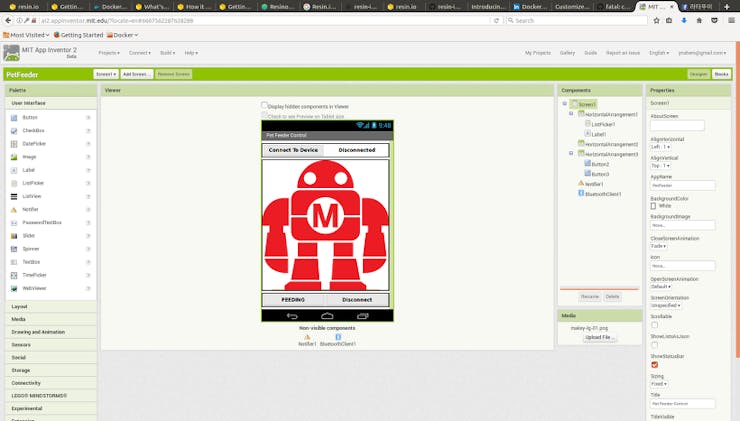This screenshot has width=740, height=421.
Task: Open the Sizing dropdown
Action: [659, 384]
